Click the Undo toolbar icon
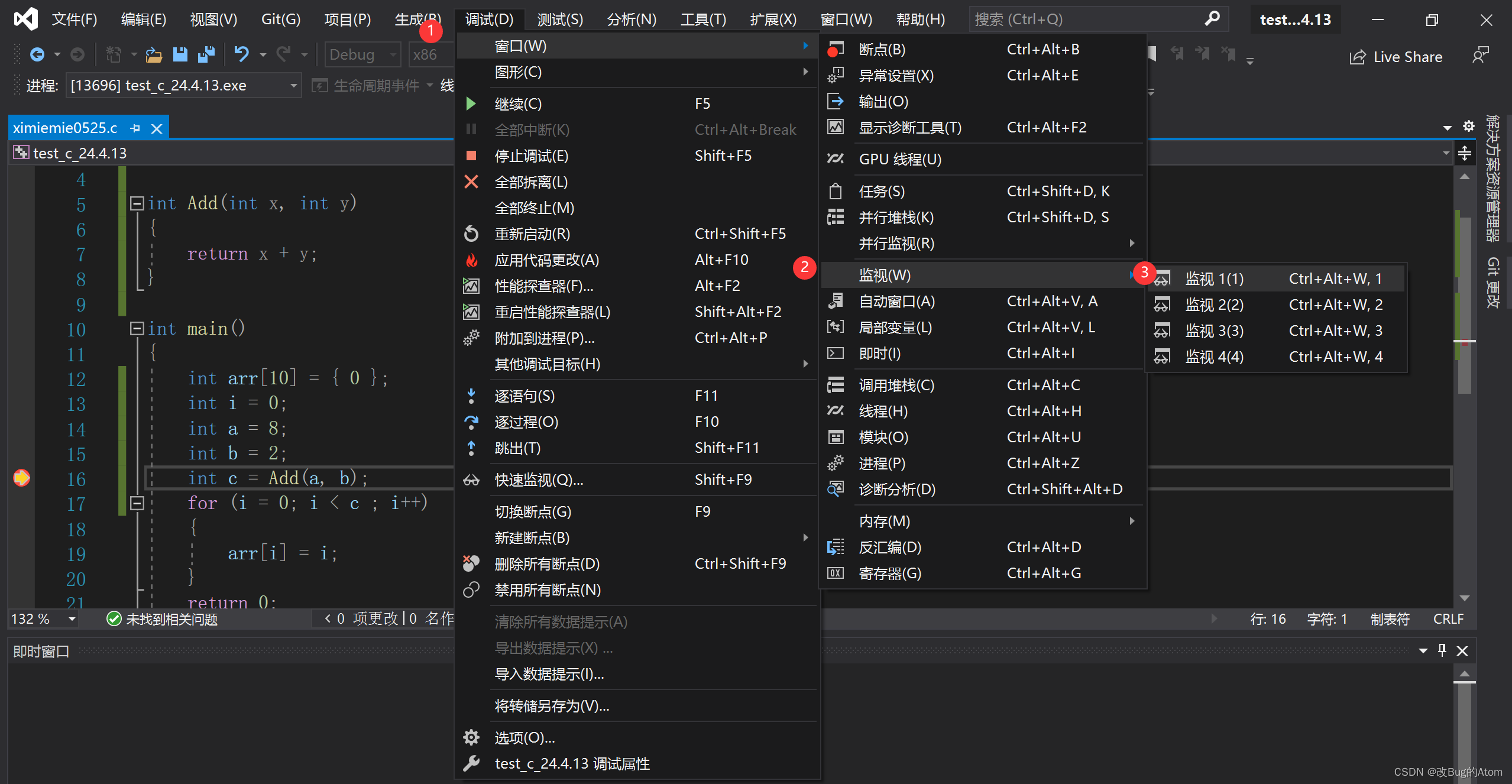Viewport: 1512px width, 784px height. (241, 54)
